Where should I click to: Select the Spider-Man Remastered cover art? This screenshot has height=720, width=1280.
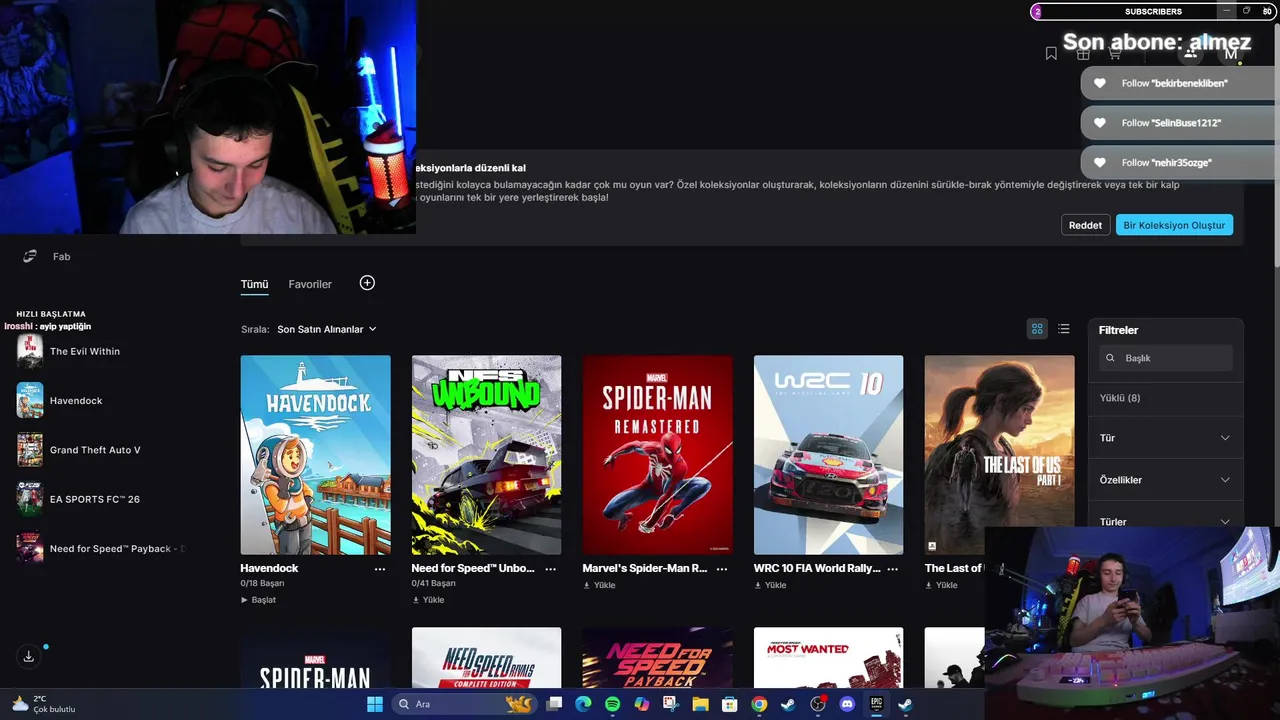[x=657, y=455]
